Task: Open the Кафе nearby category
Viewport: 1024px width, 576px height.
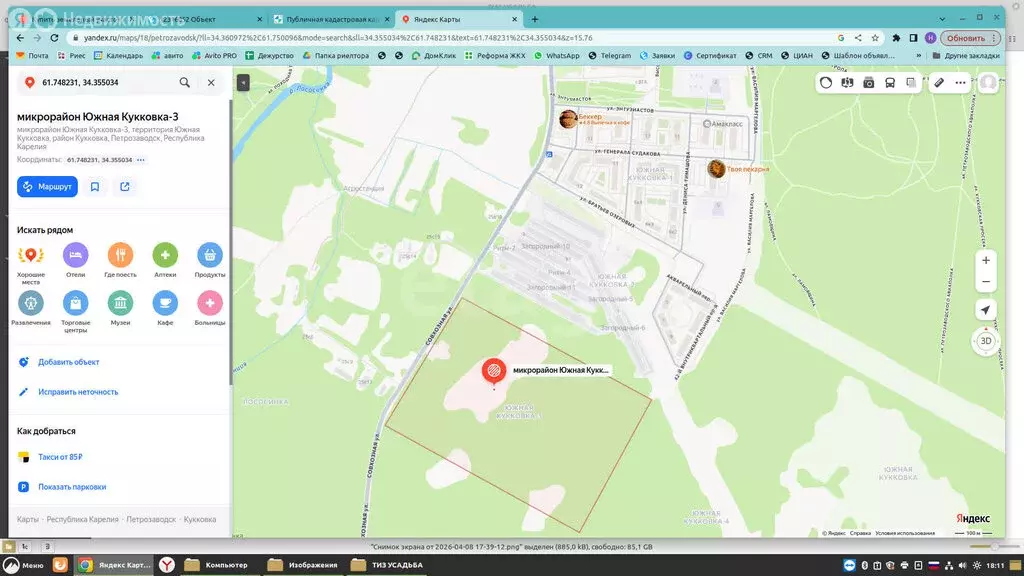Action: pyautogui.click(x=165, y=302)
